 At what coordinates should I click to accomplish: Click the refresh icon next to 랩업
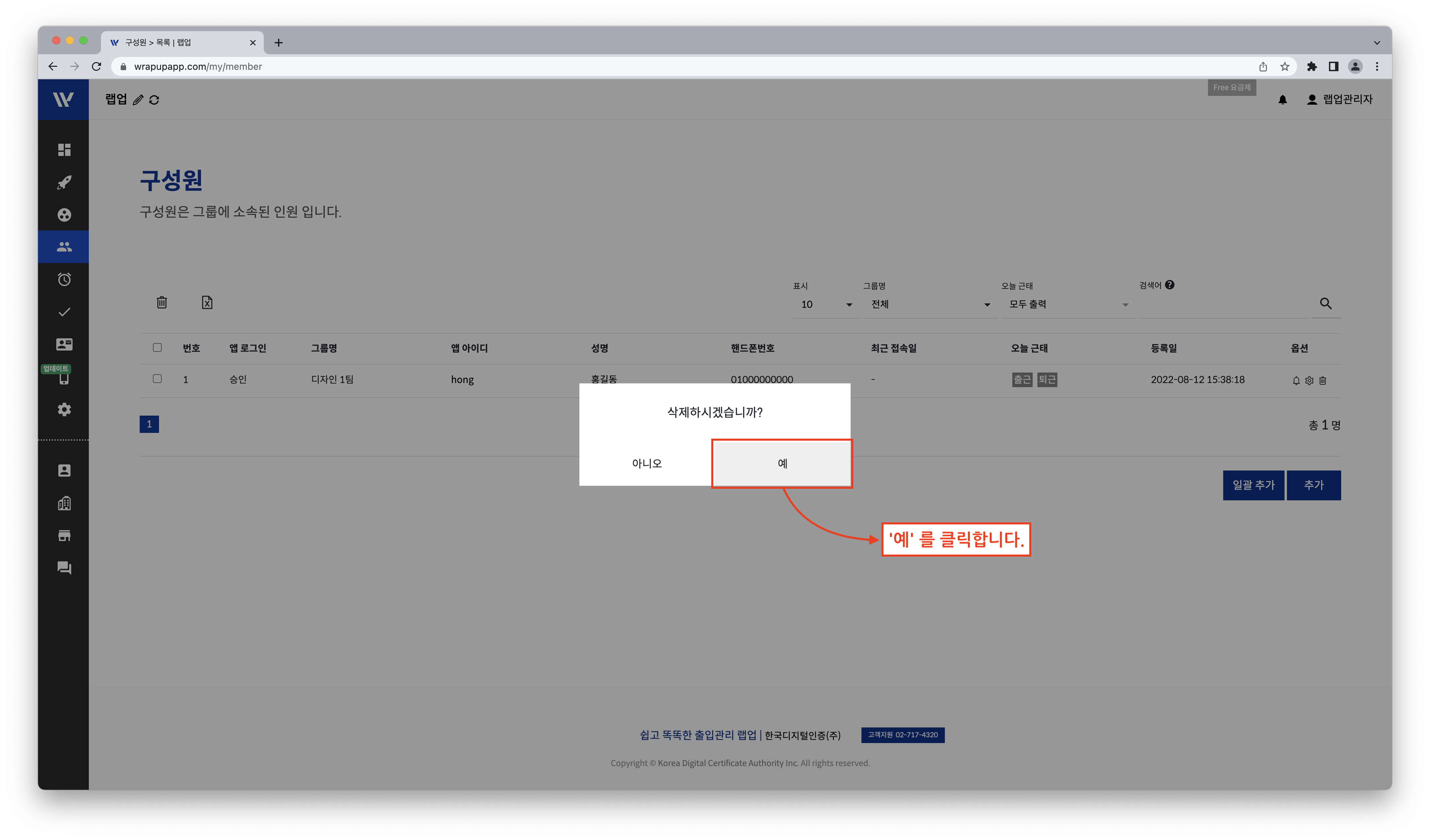(154, 100)
